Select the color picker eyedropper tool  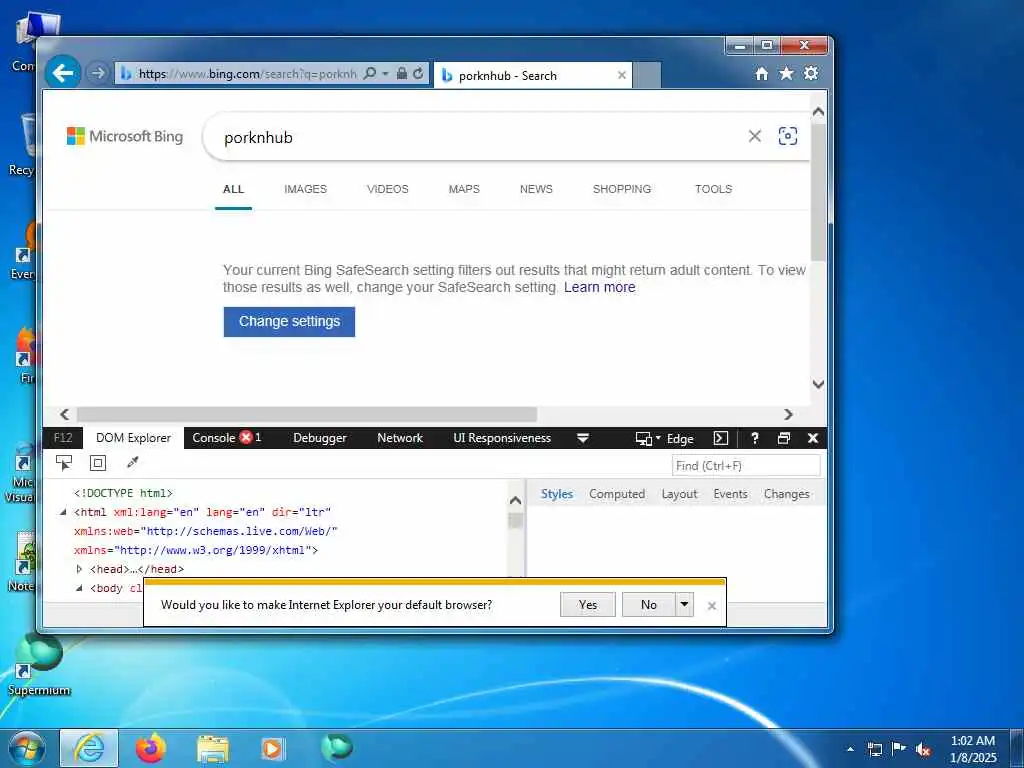point(133,463)
